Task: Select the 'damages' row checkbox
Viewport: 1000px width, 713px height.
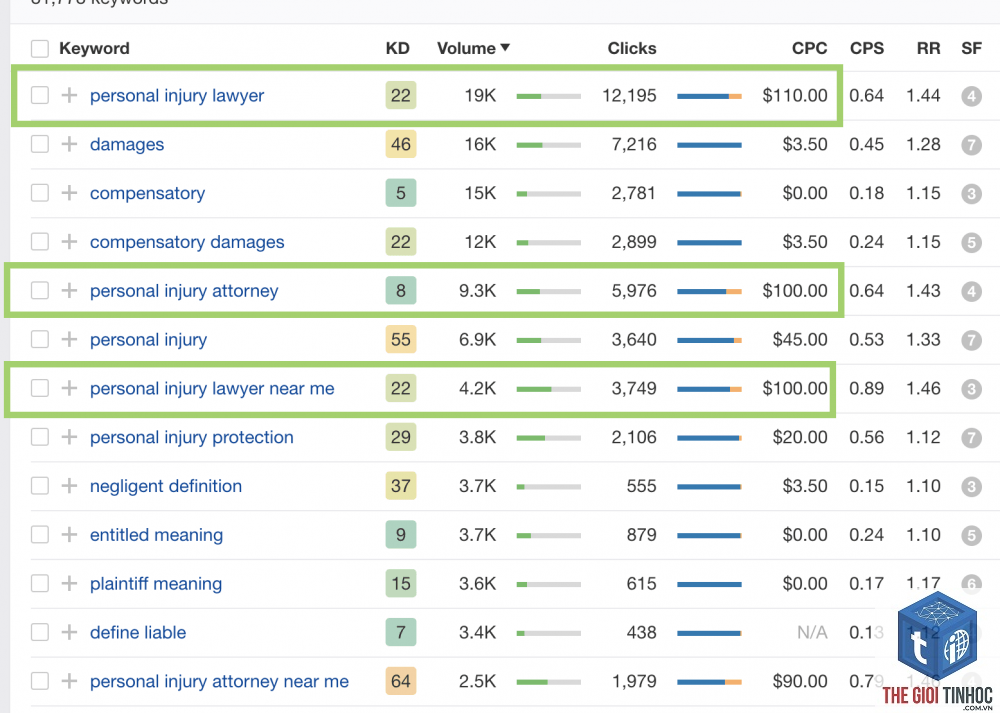Action: pos(40,144)
